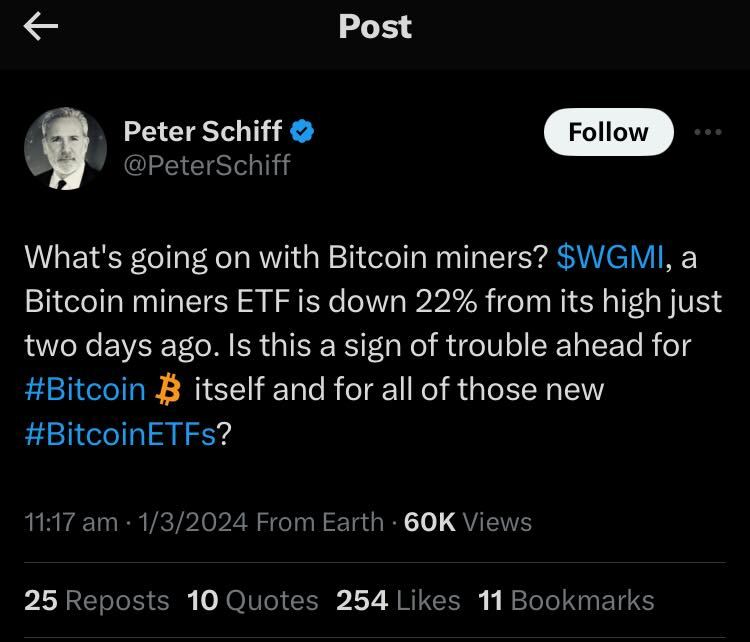The height and width of the screenshot is (642, 750).
Task: Click the Peter Schiff display name
Action: tap(203, 131)
